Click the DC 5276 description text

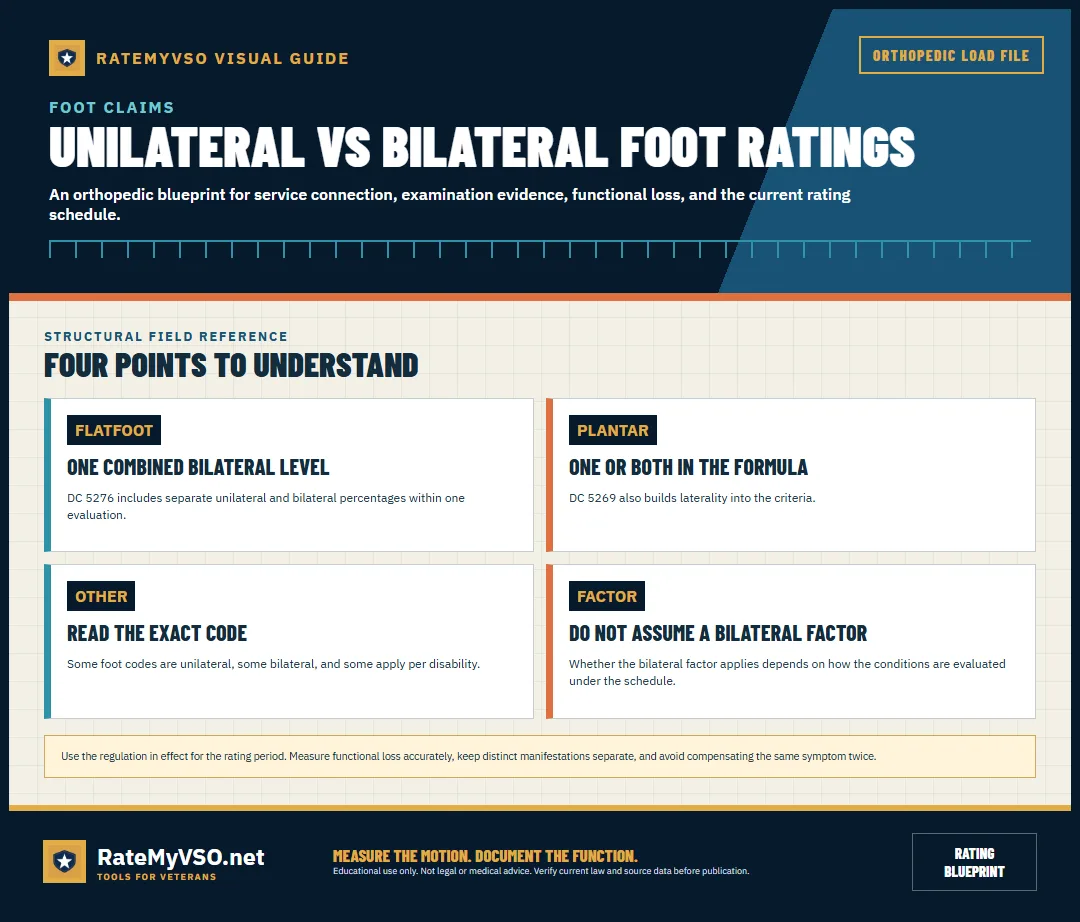(266, 506)
